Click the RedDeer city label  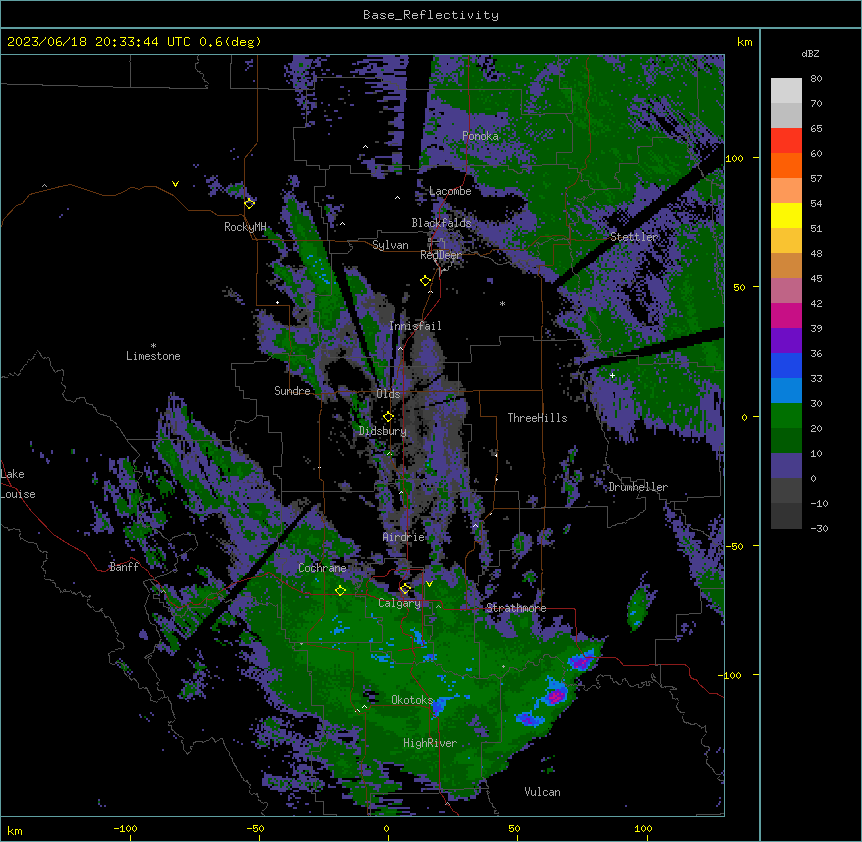tap(441, 254)
